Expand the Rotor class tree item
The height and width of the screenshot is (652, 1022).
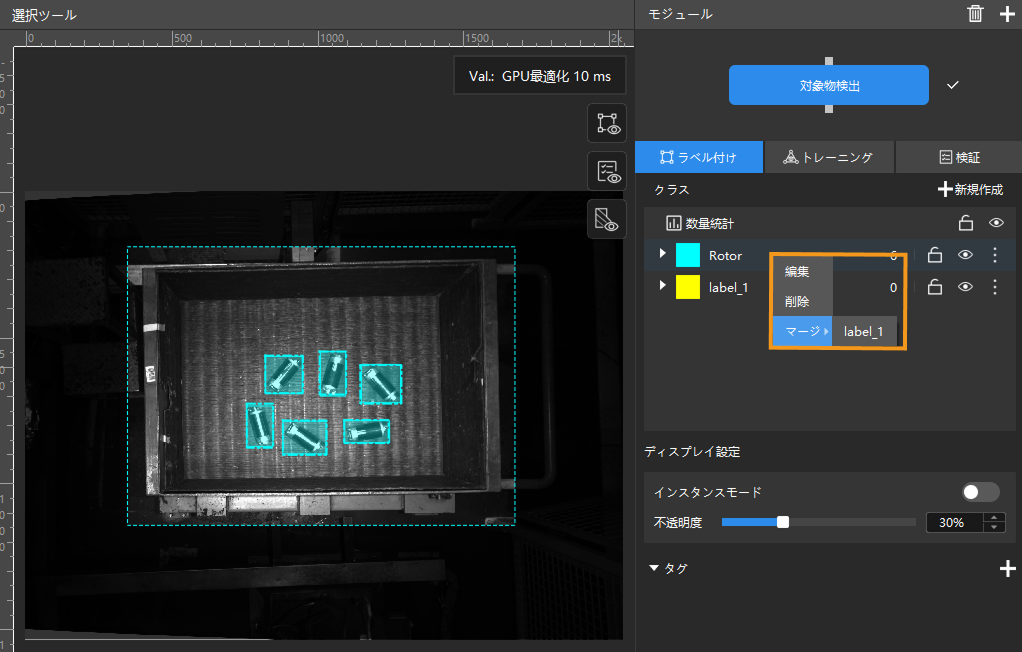[662, 254]
